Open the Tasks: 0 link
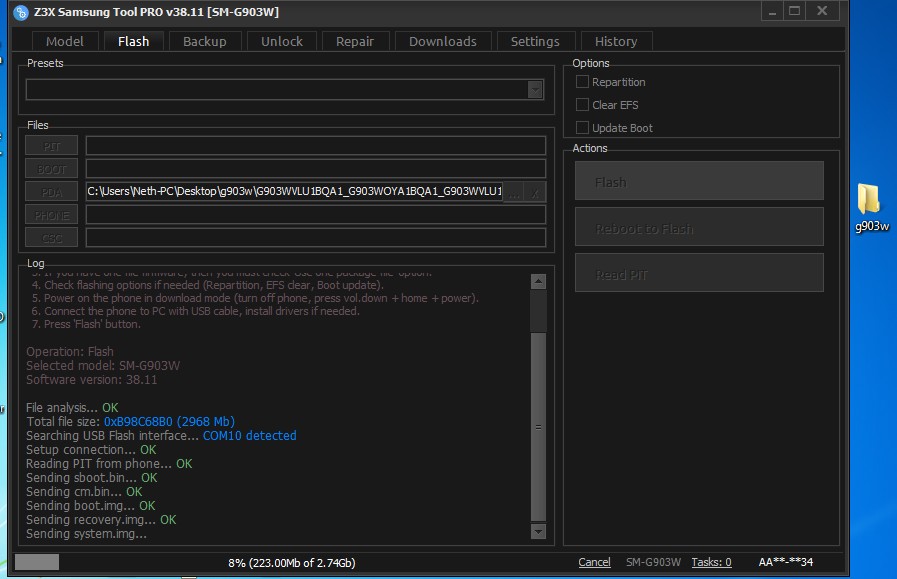 [712, 562]
